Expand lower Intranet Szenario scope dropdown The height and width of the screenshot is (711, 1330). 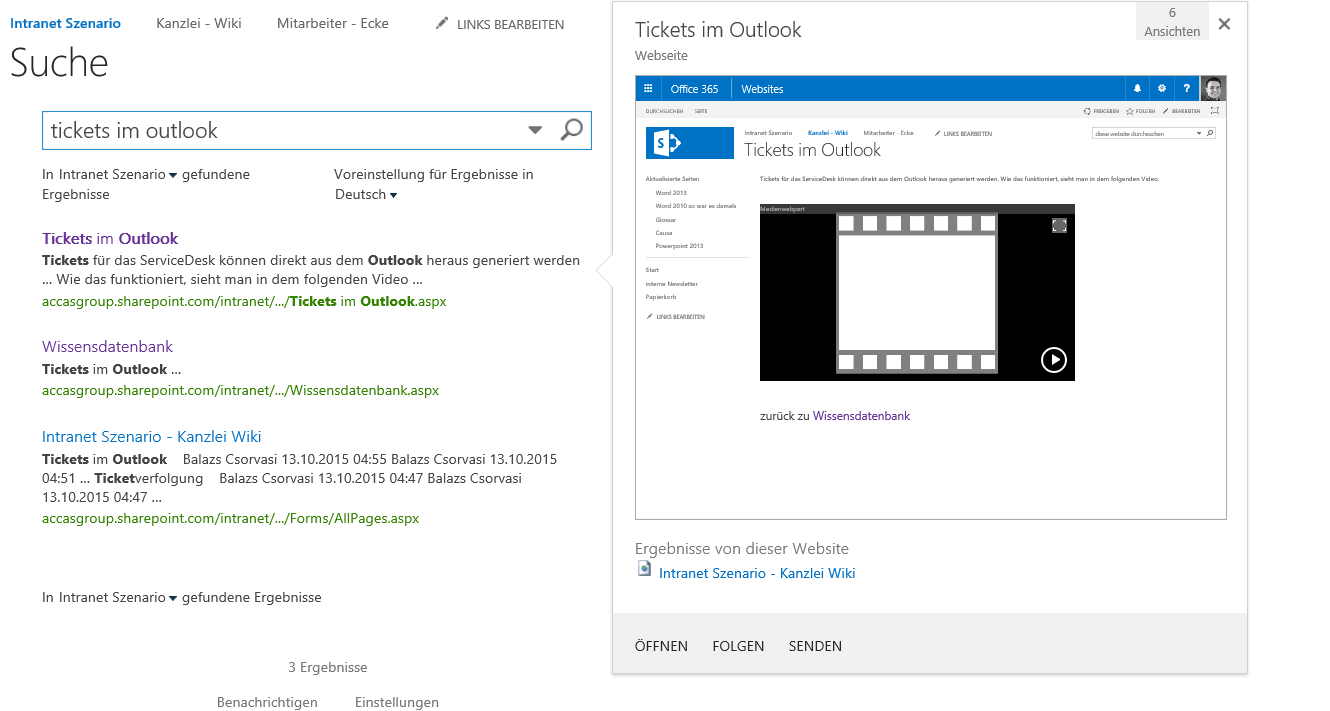[173, 598]
